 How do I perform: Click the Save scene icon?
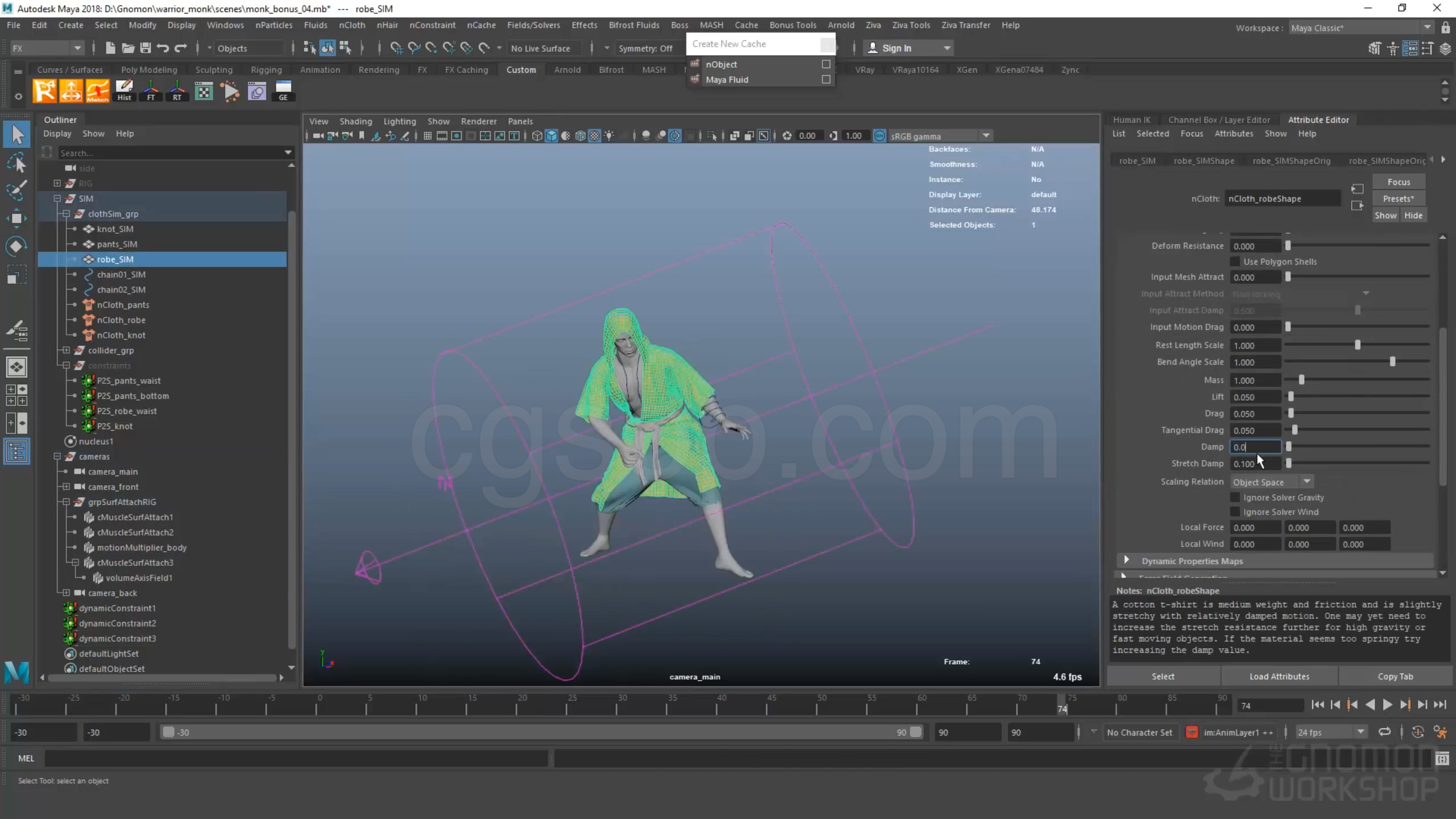click(146, 48)
